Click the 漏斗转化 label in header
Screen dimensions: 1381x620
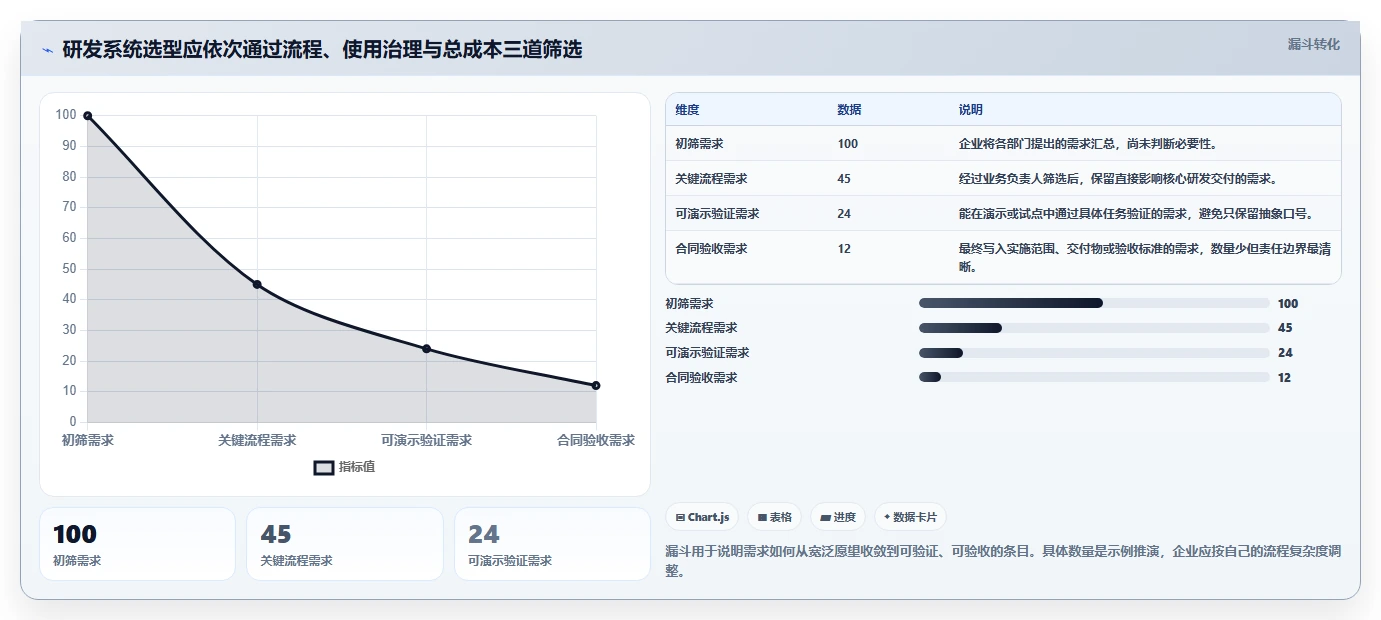pos(1313,44)
